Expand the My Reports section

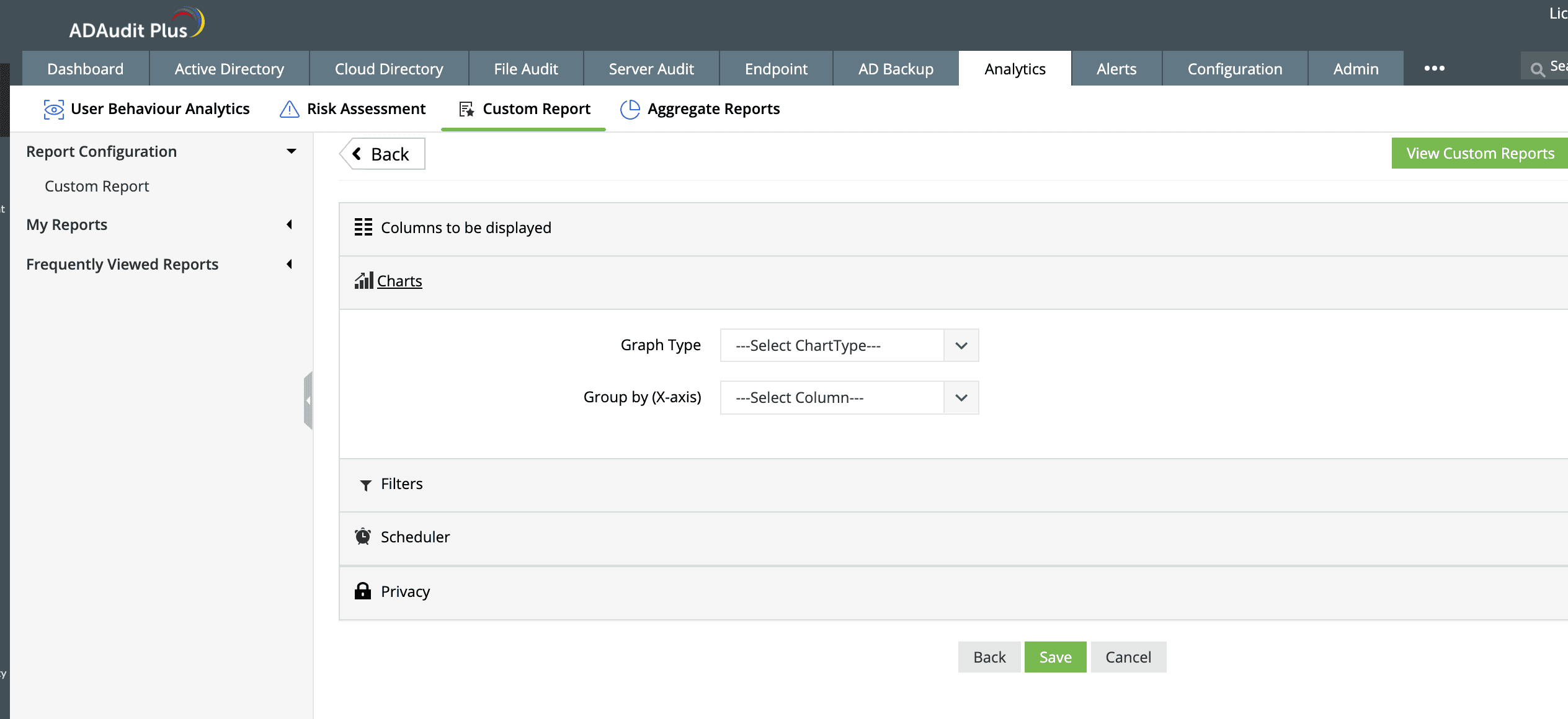289,224
